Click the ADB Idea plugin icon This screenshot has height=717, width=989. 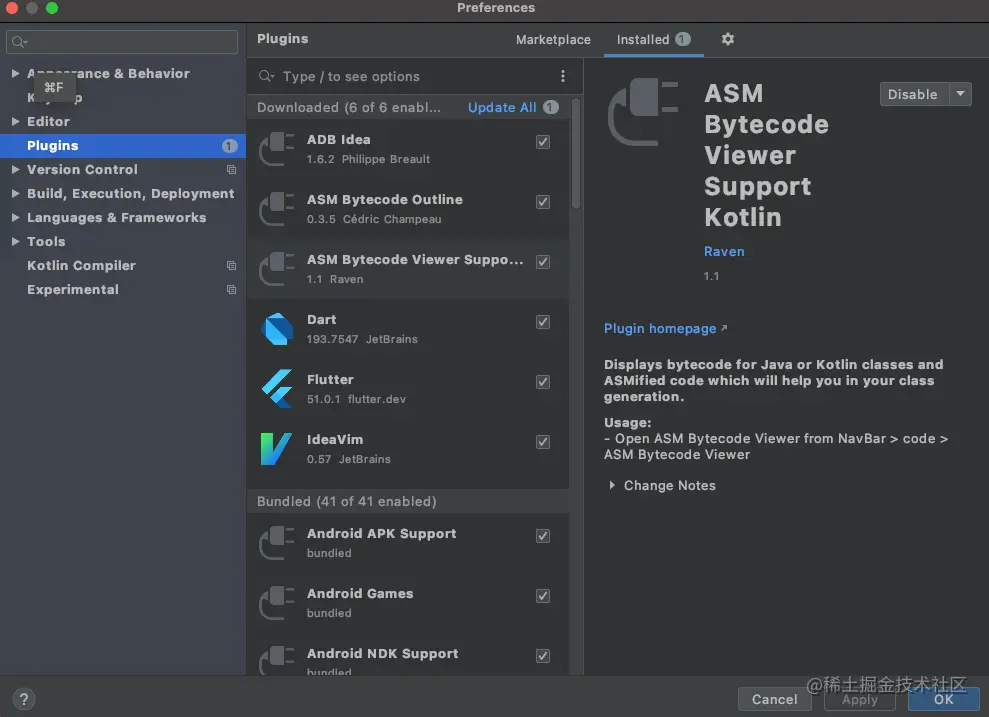point(278,149)
